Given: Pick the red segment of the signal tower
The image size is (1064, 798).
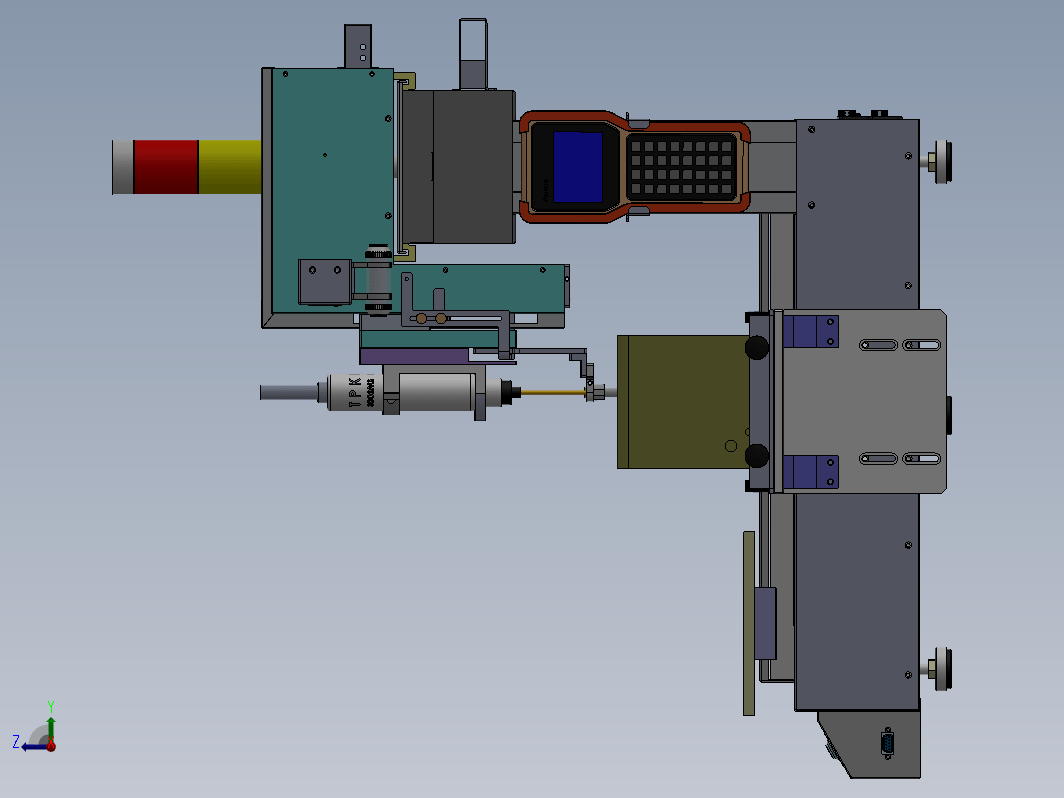Looking at the screenshot, I should click(x=166, y=167).
